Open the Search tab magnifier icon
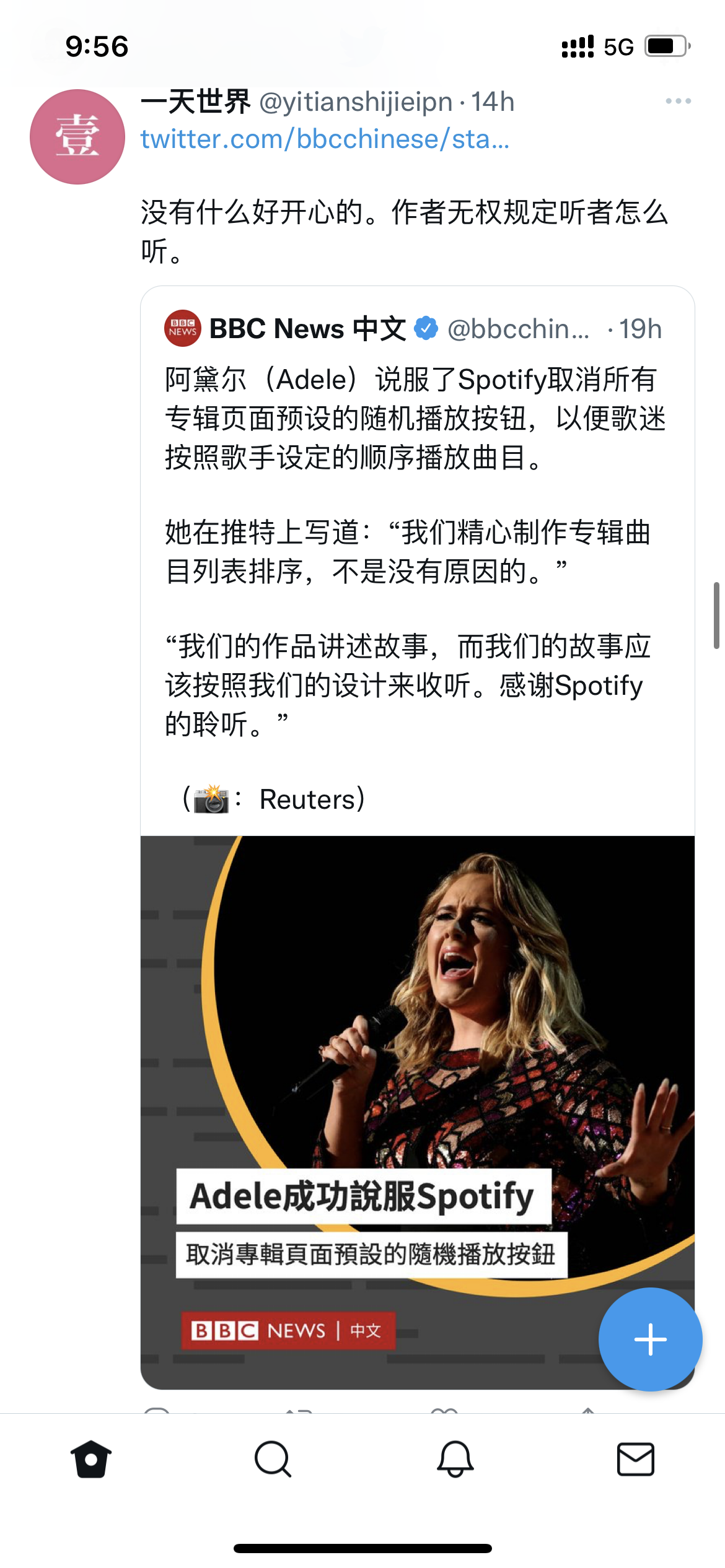Image resolution: width=725 pixels, height=1568 pixels. click(x=273, y=1460)
